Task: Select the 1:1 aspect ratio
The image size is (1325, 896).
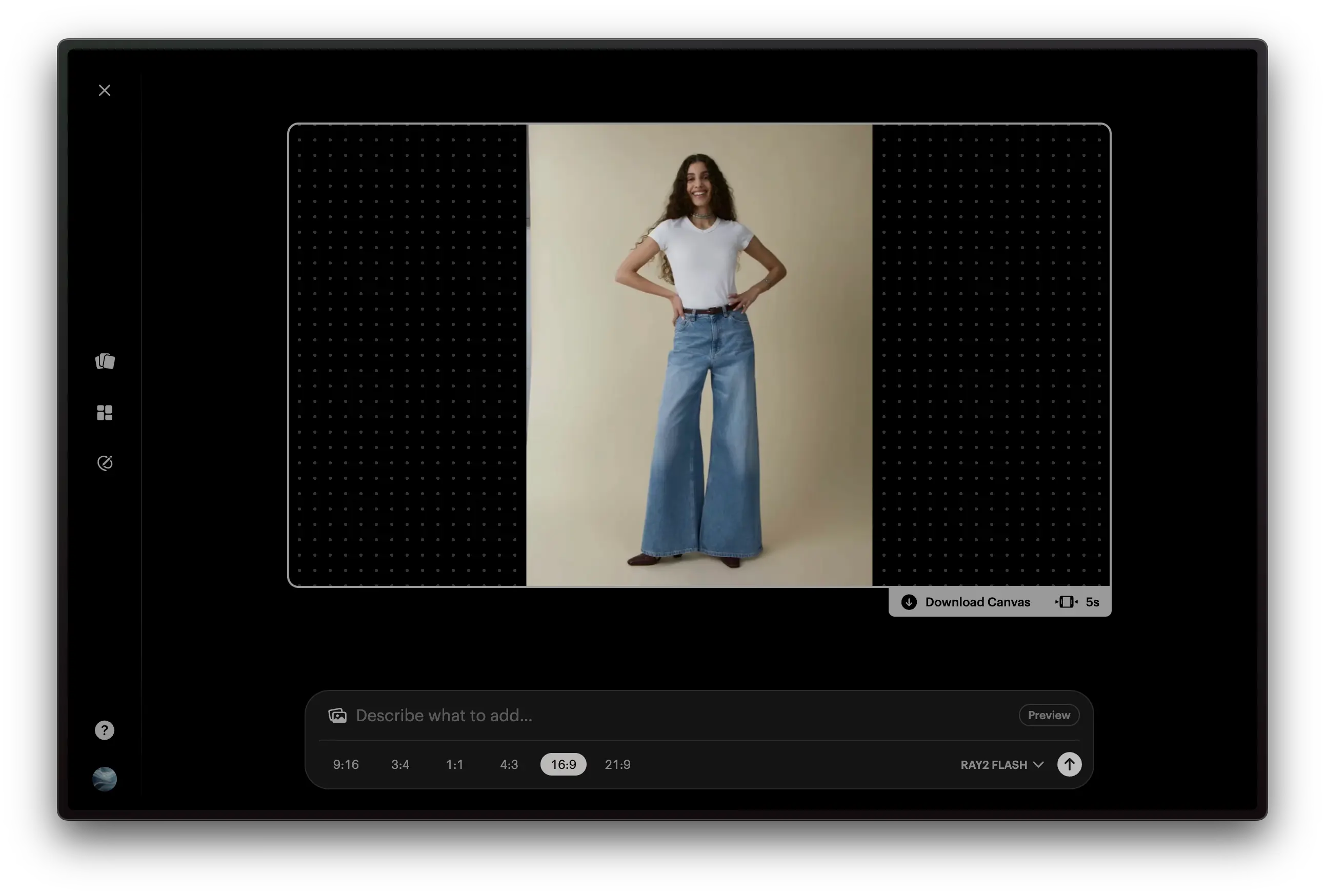Action: tap(454, 764)
